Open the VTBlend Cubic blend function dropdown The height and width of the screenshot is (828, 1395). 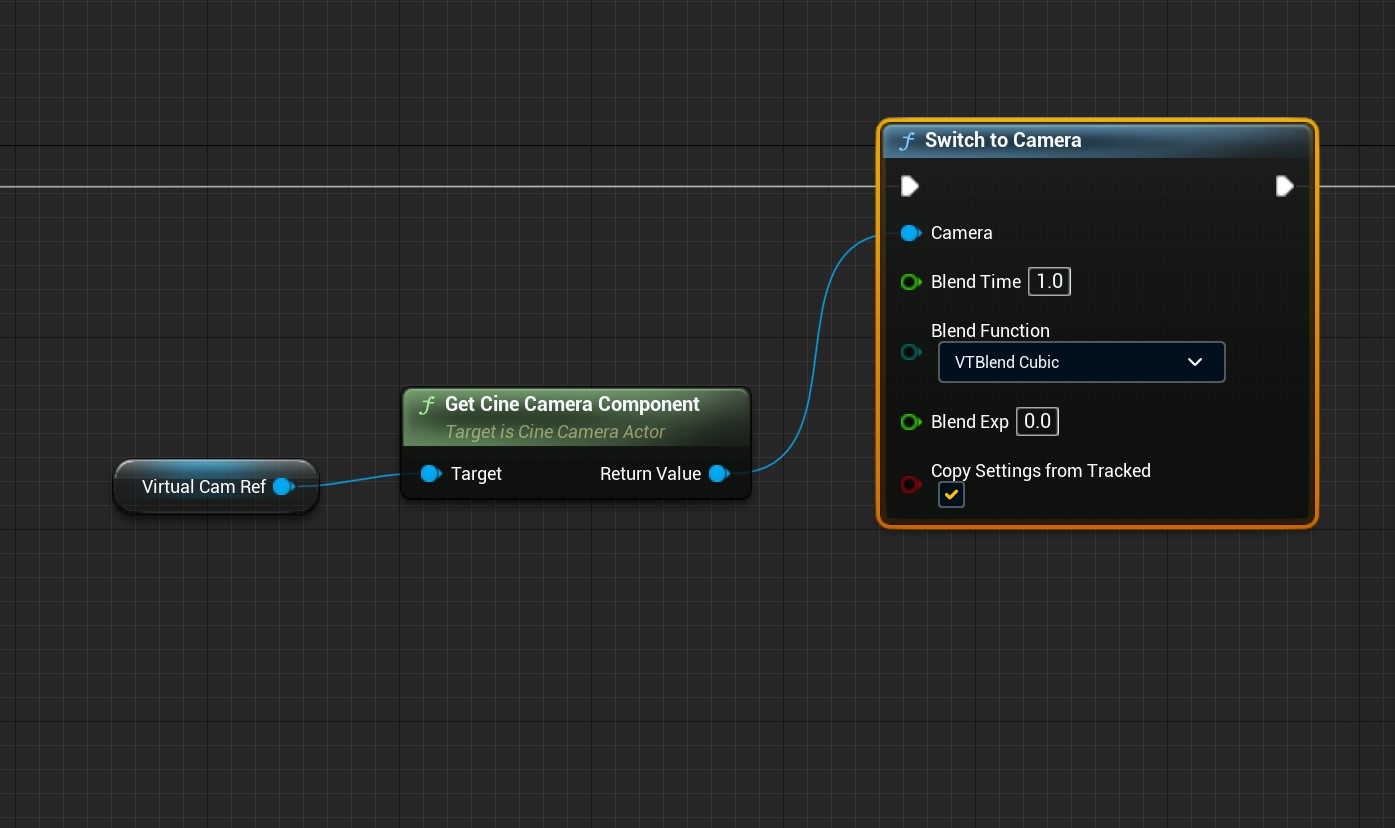[1080, 362]
